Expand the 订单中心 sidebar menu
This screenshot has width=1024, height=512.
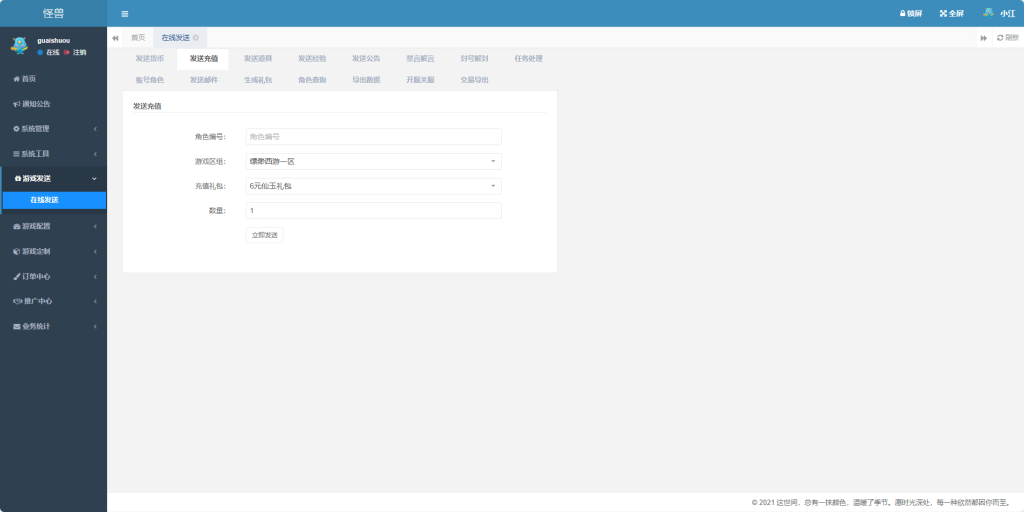coord(54,276)
